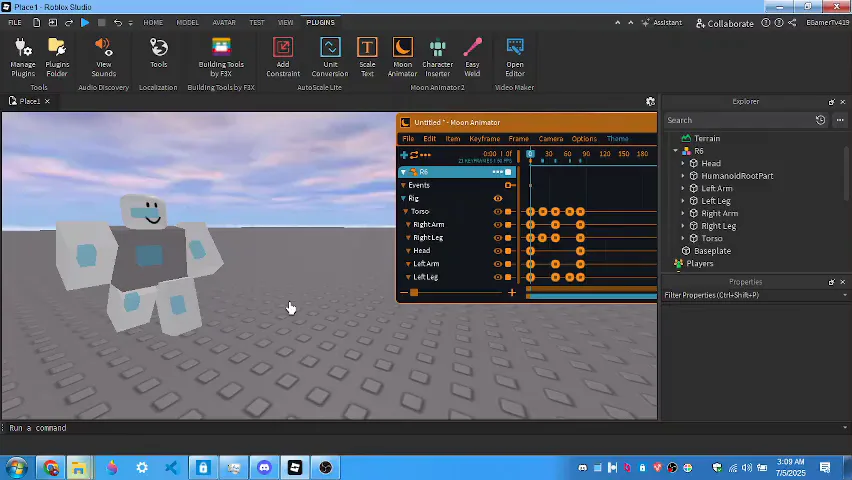This screenshot has height=480, width=852.
Task: Toggle visibility of the Rig track
Action: [498, 198]
